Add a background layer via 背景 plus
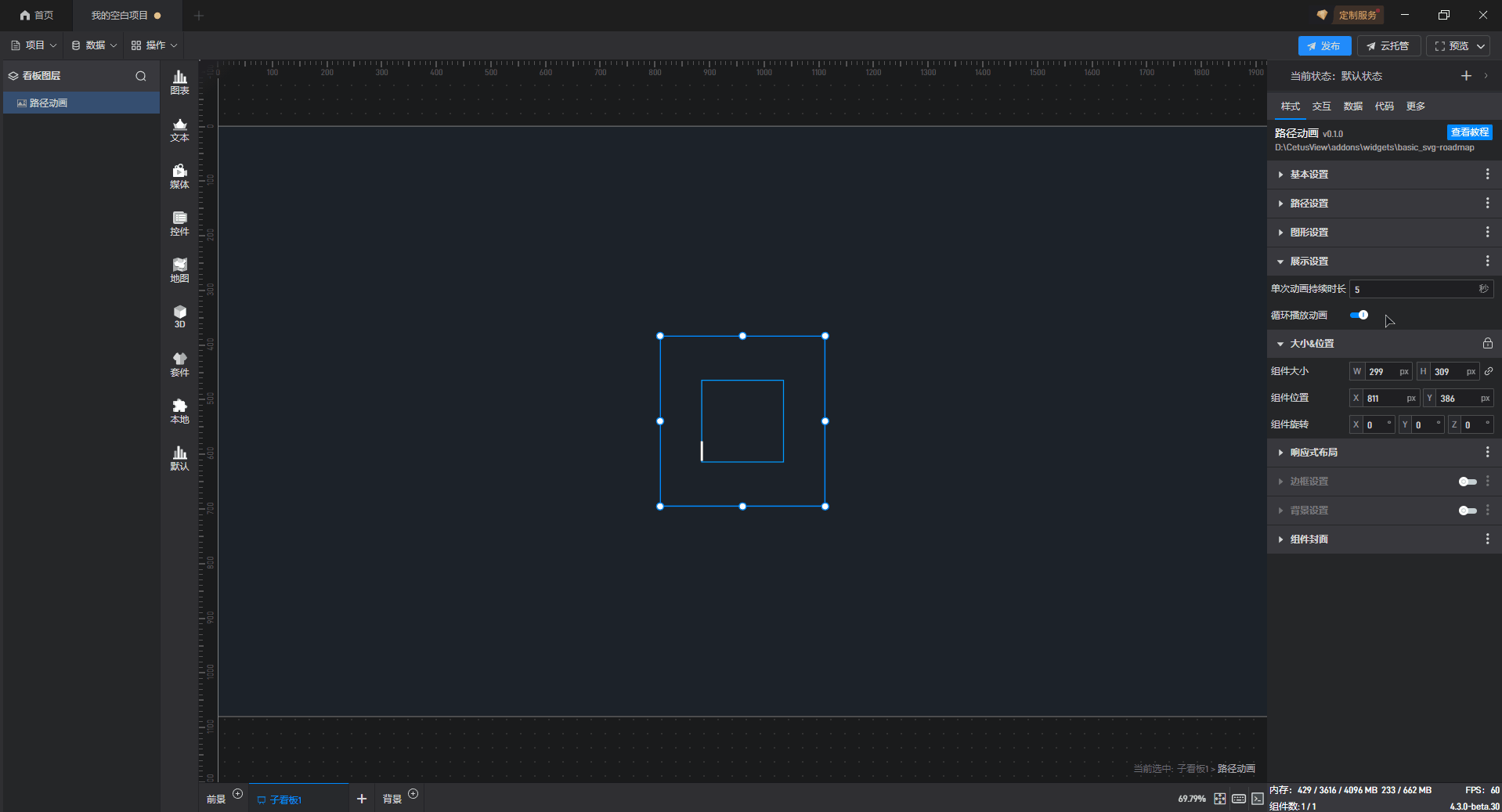The width and height of the screenshot is (1502, 812). coord(413,794)
